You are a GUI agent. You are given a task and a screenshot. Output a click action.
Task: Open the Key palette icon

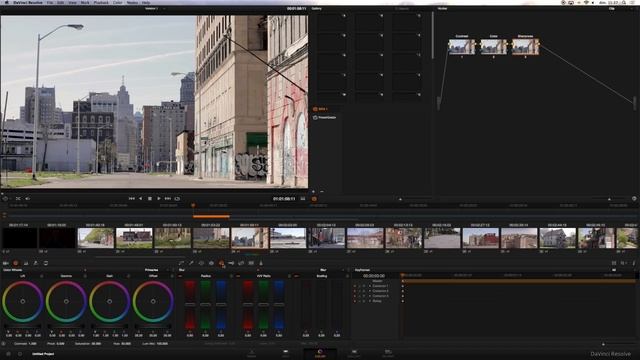(231, 263)
